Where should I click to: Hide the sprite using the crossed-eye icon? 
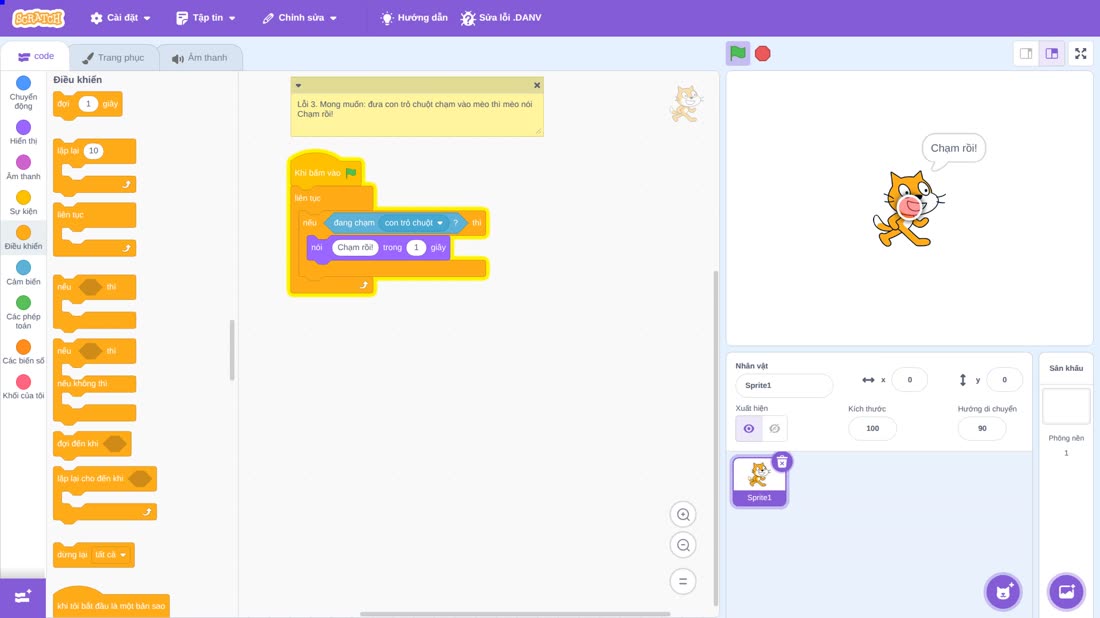coord(774,429)
